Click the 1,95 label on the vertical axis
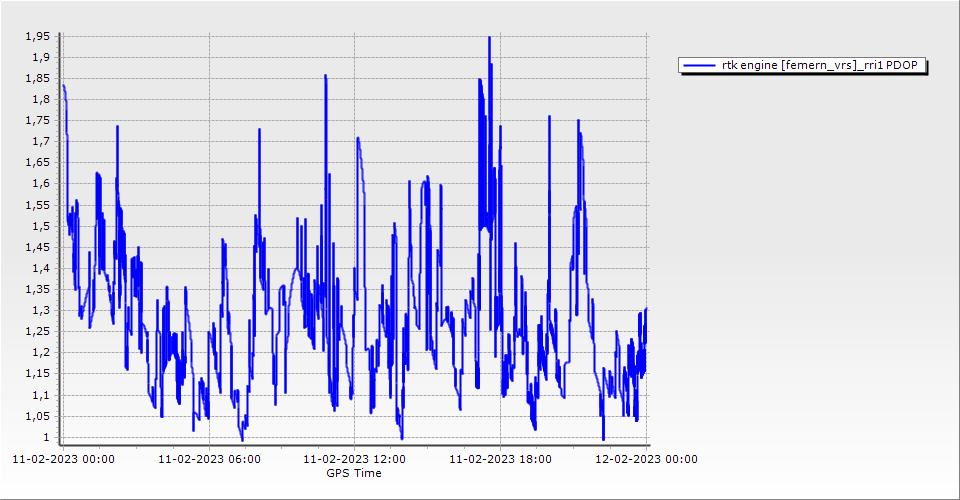The height and width of the screenshot is (500, 960). point(39,36)
